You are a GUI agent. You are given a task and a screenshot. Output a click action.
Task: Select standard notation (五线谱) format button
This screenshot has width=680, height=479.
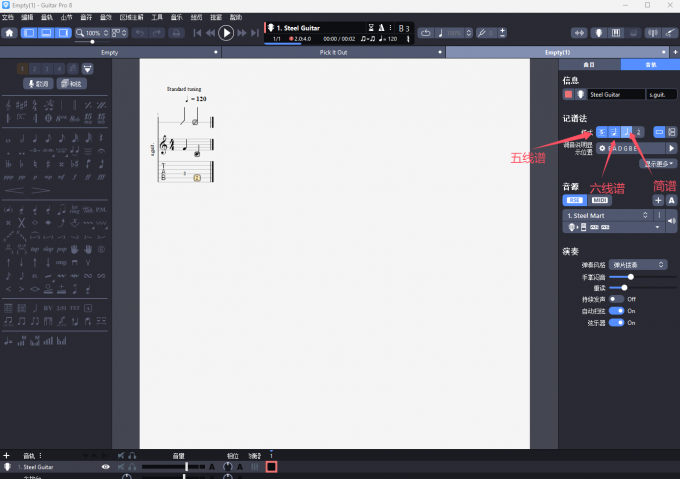point(601,131)
